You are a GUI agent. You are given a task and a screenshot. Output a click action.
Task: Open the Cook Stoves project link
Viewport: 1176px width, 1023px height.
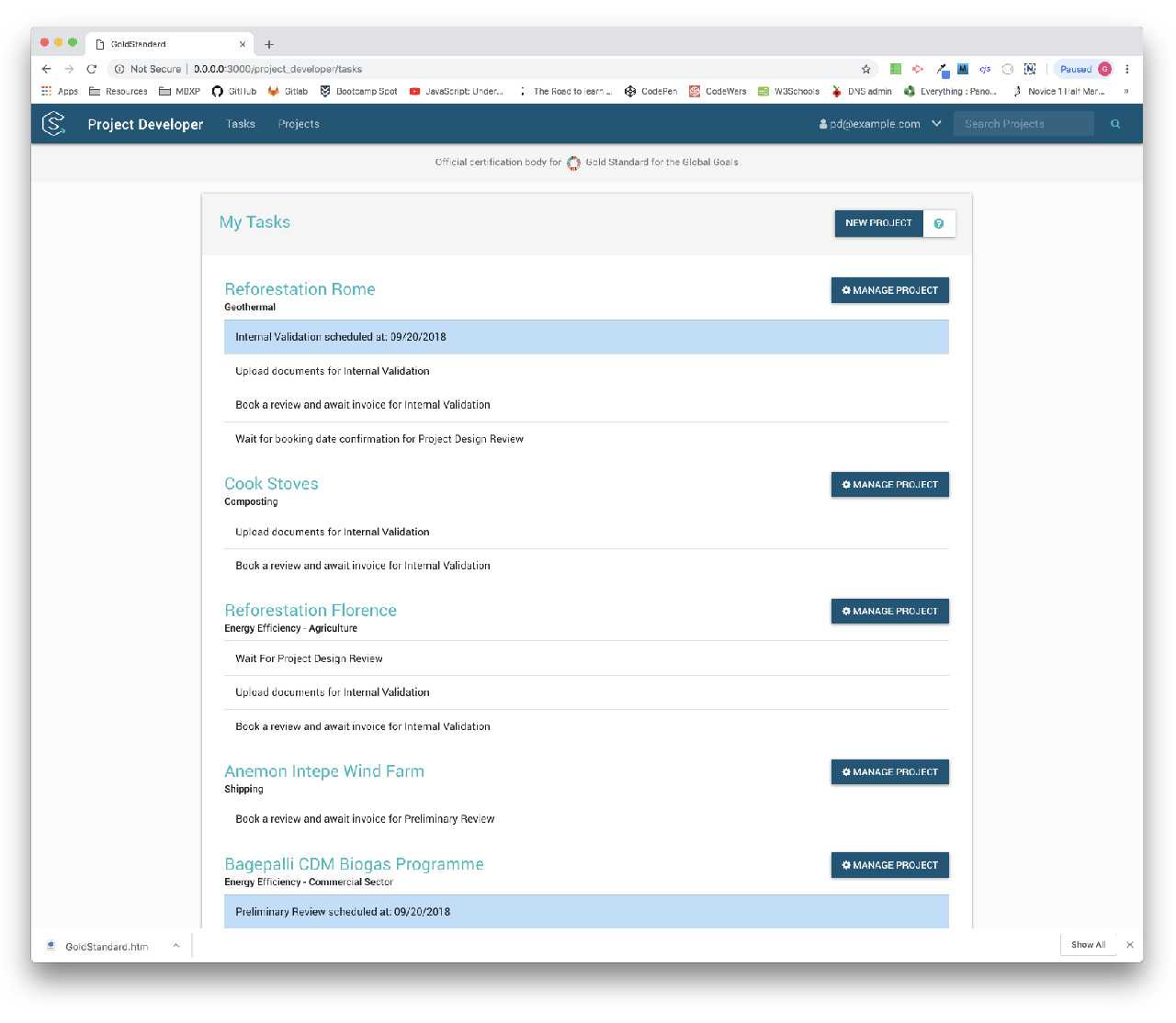click(271, 484)
